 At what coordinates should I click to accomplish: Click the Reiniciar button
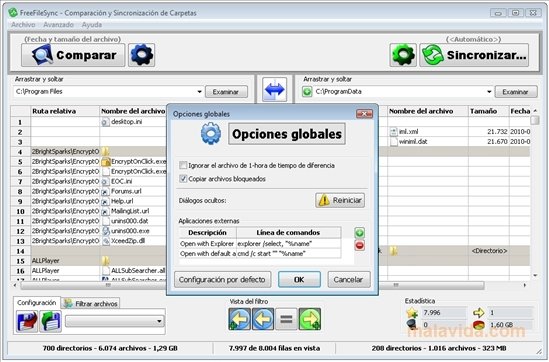pyautogui.click(x=340, y=200)
